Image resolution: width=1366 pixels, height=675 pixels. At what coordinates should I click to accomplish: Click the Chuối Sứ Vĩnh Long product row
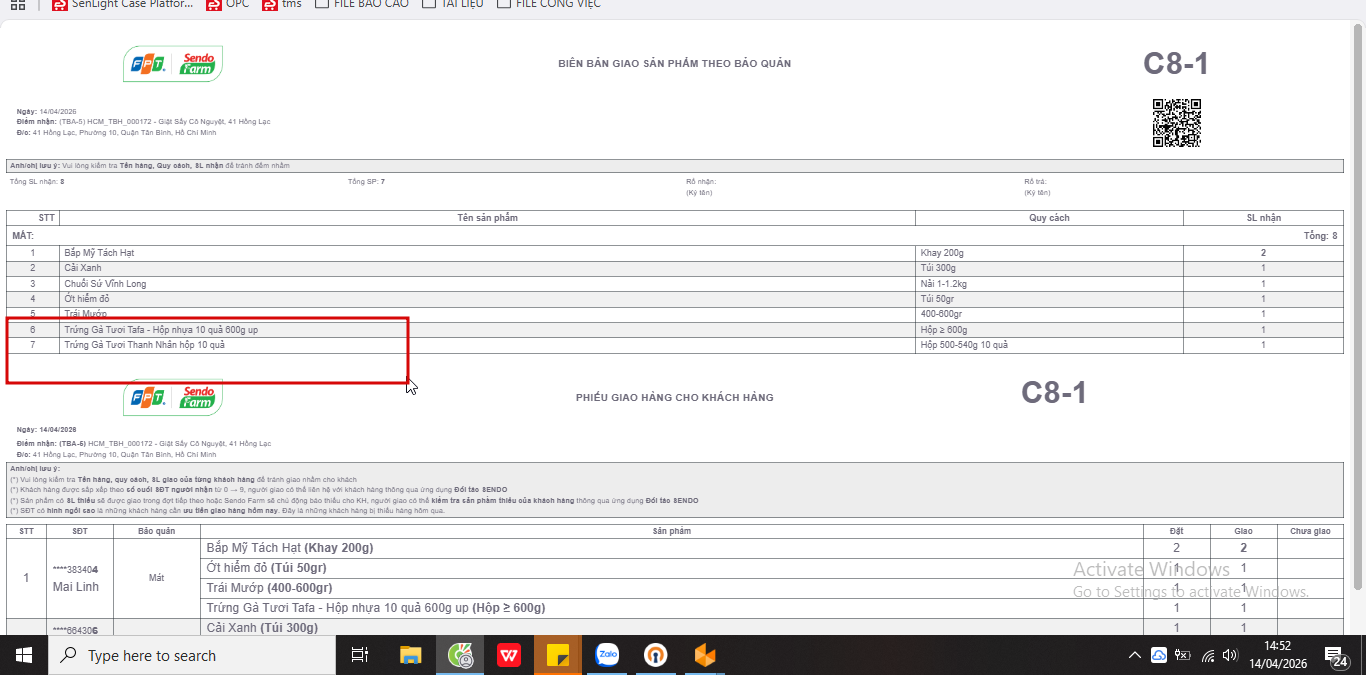(x=674, y=284)
